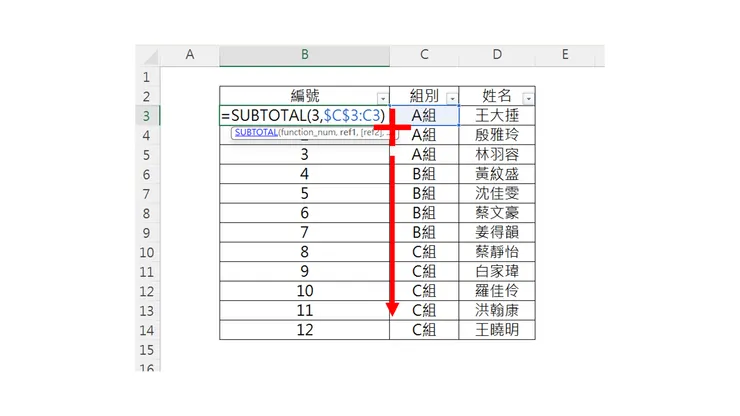This screenshot has height=416, width=740.
Task: Select row header 15
Action: point(147,350)
